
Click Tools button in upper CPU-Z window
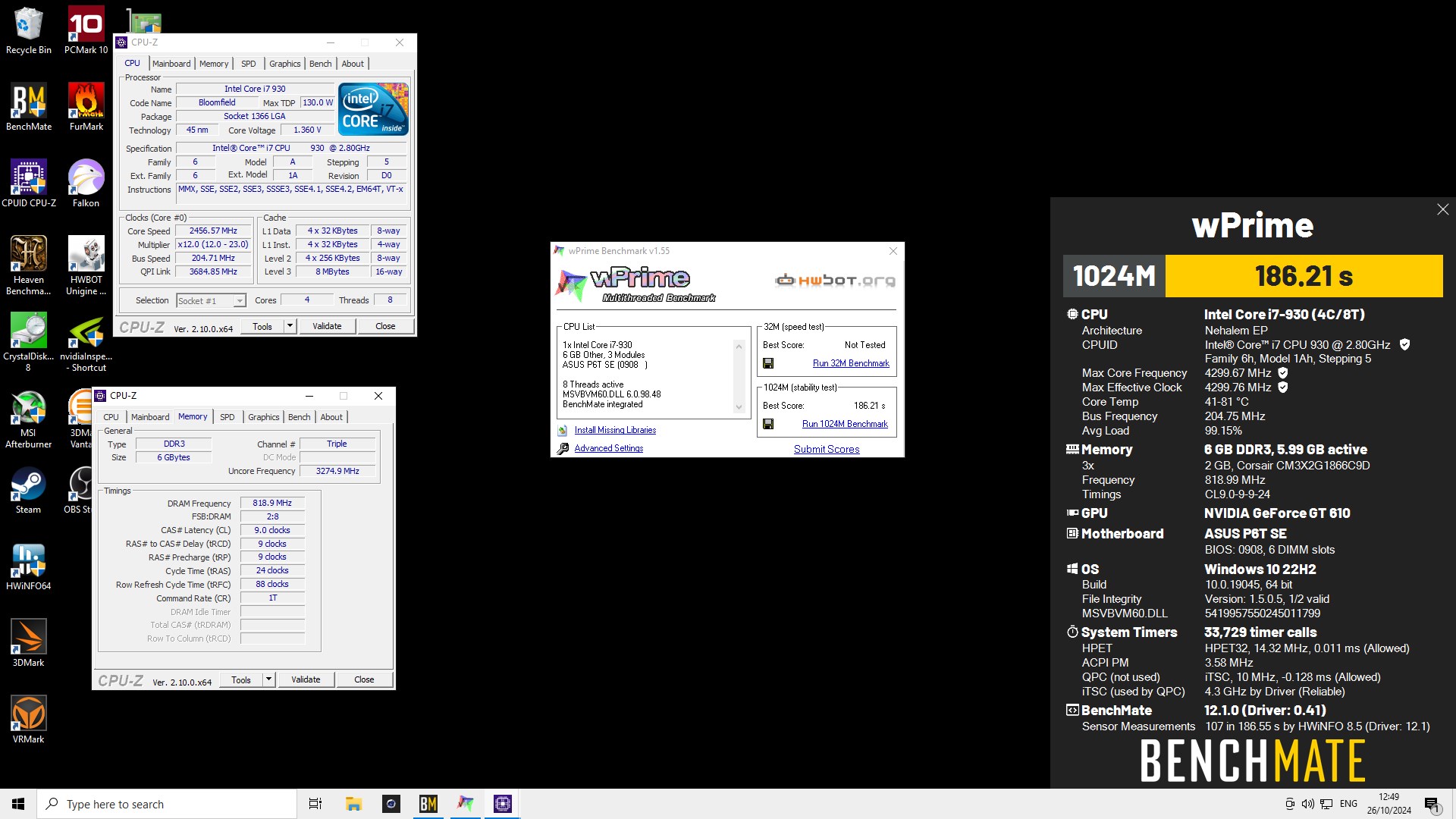coord(262,326)
